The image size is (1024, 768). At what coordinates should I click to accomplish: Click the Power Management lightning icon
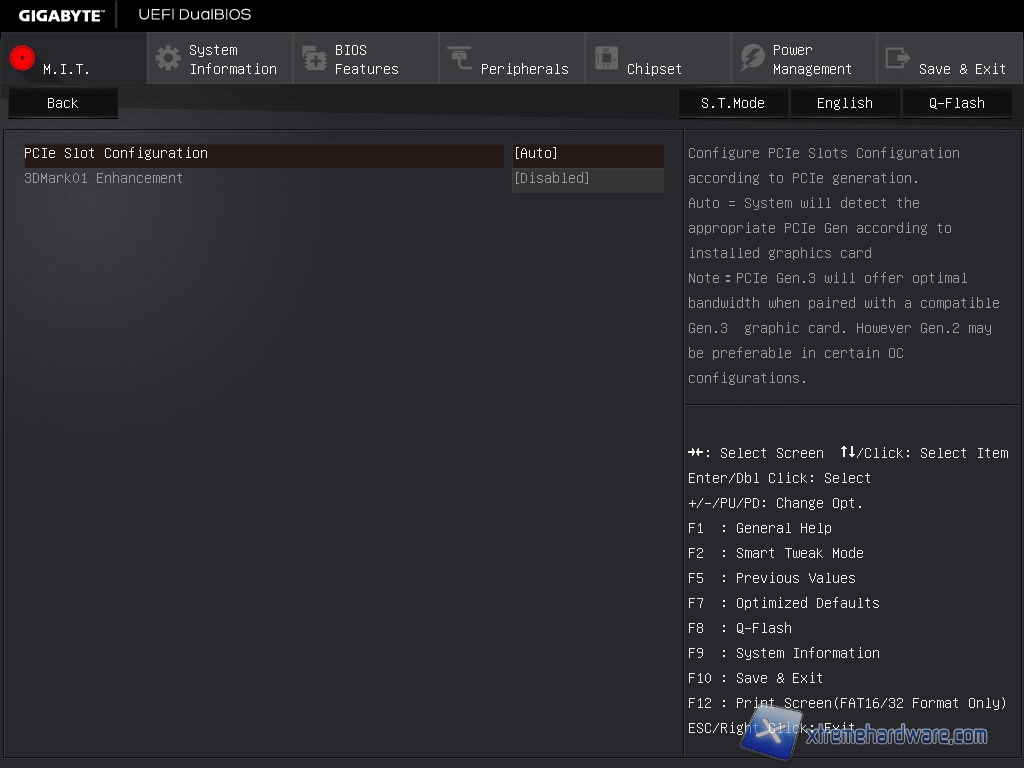click(x=752, y=58)
